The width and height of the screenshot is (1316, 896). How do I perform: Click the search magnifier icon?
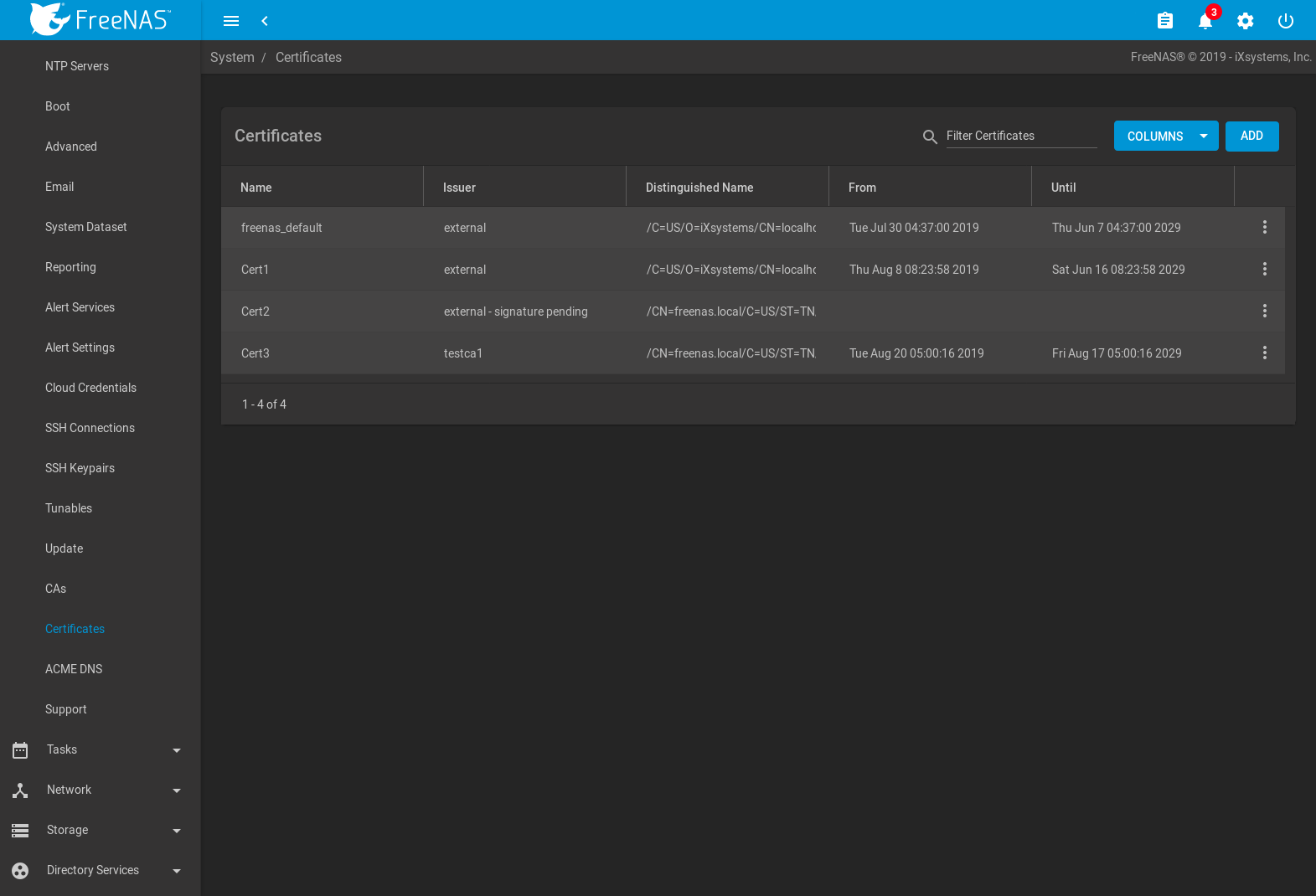[x=930, y=136]
